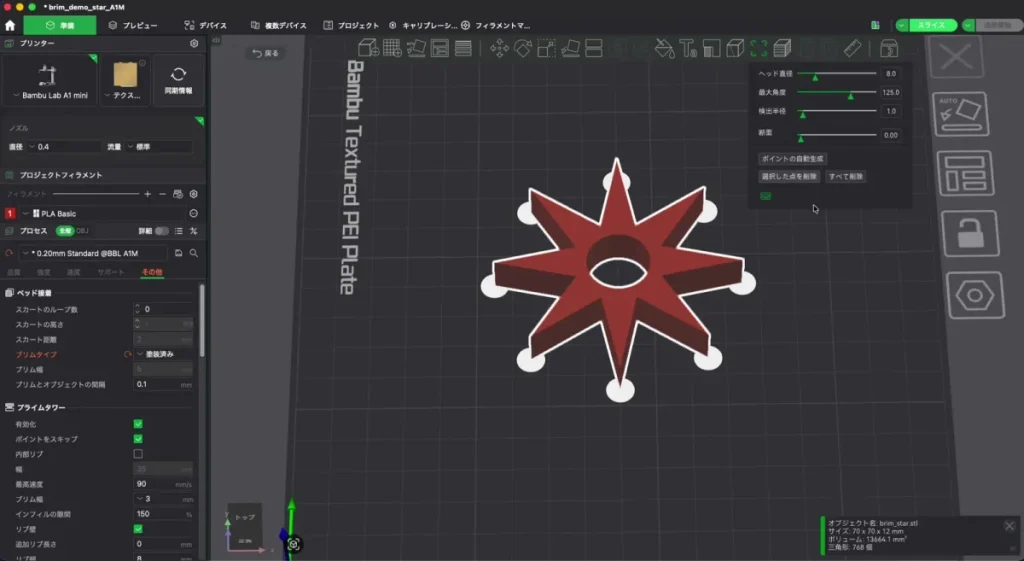1024x561 pixels.
Task: Click the lock plate icon on right
Action: point(970,233)
